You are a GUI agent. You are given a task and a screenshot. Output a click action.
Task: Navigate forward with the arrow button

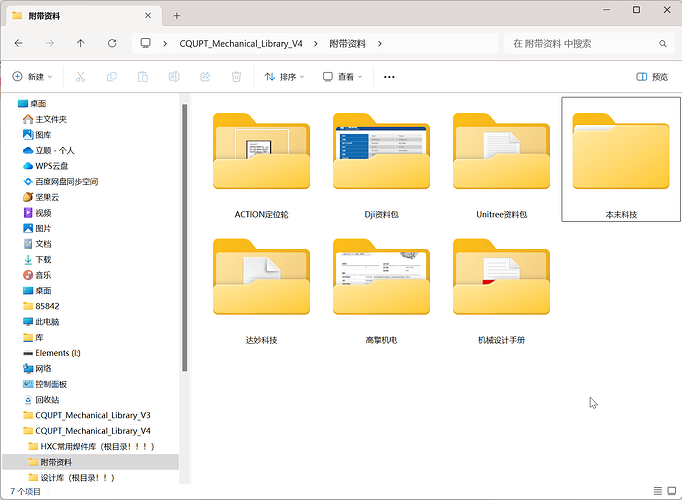(50, 43)
